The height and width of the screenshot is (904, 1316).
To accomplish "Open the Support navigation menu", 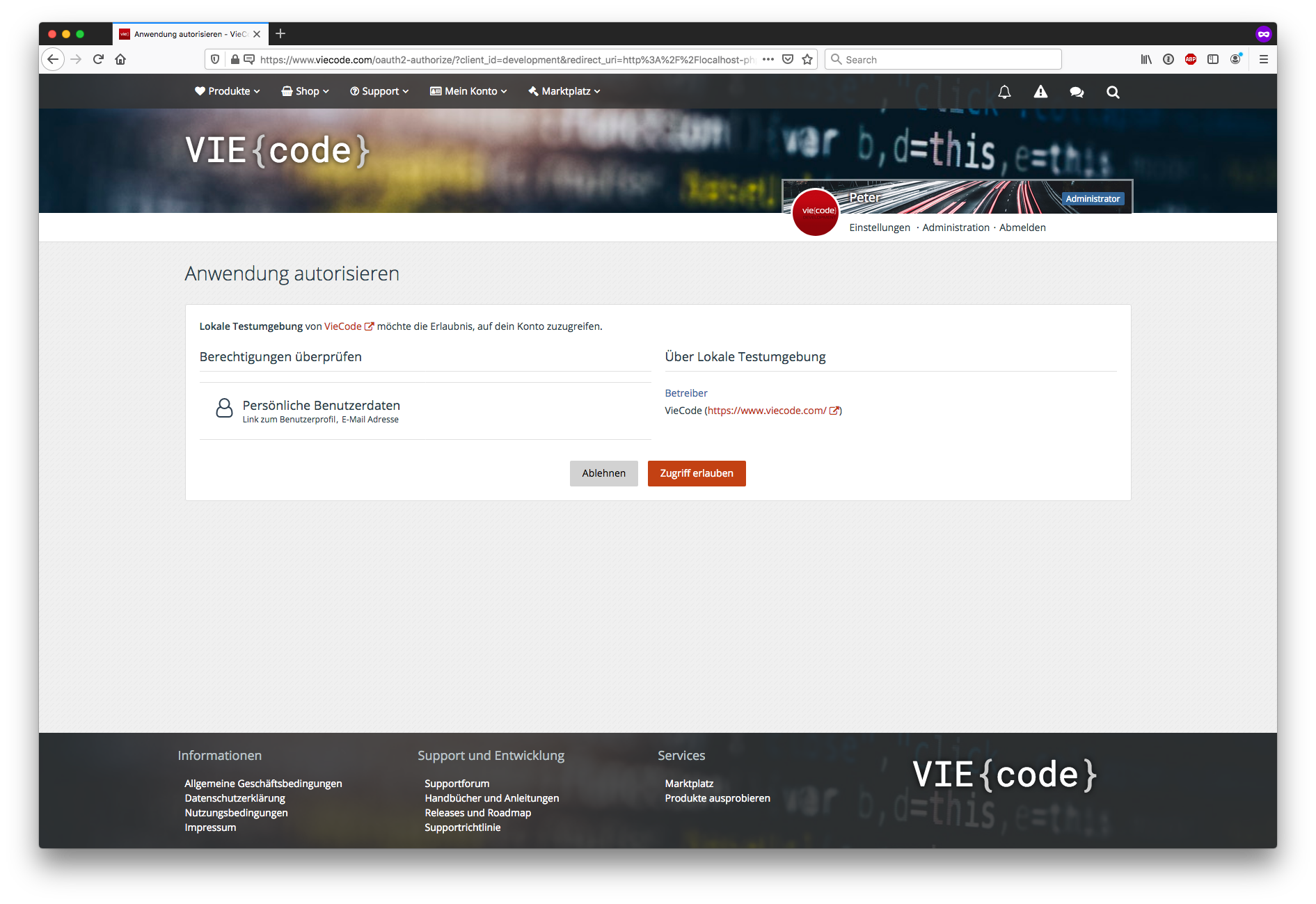I will point(379,91).
